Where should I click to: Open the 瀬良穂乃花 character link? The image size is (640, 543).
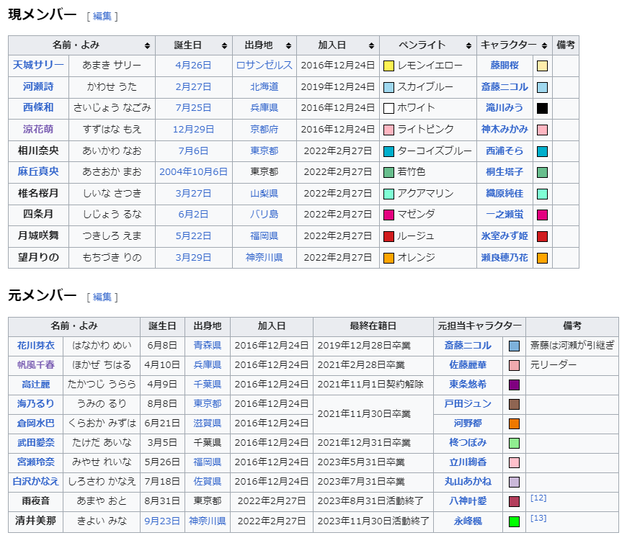coord(505,258)
